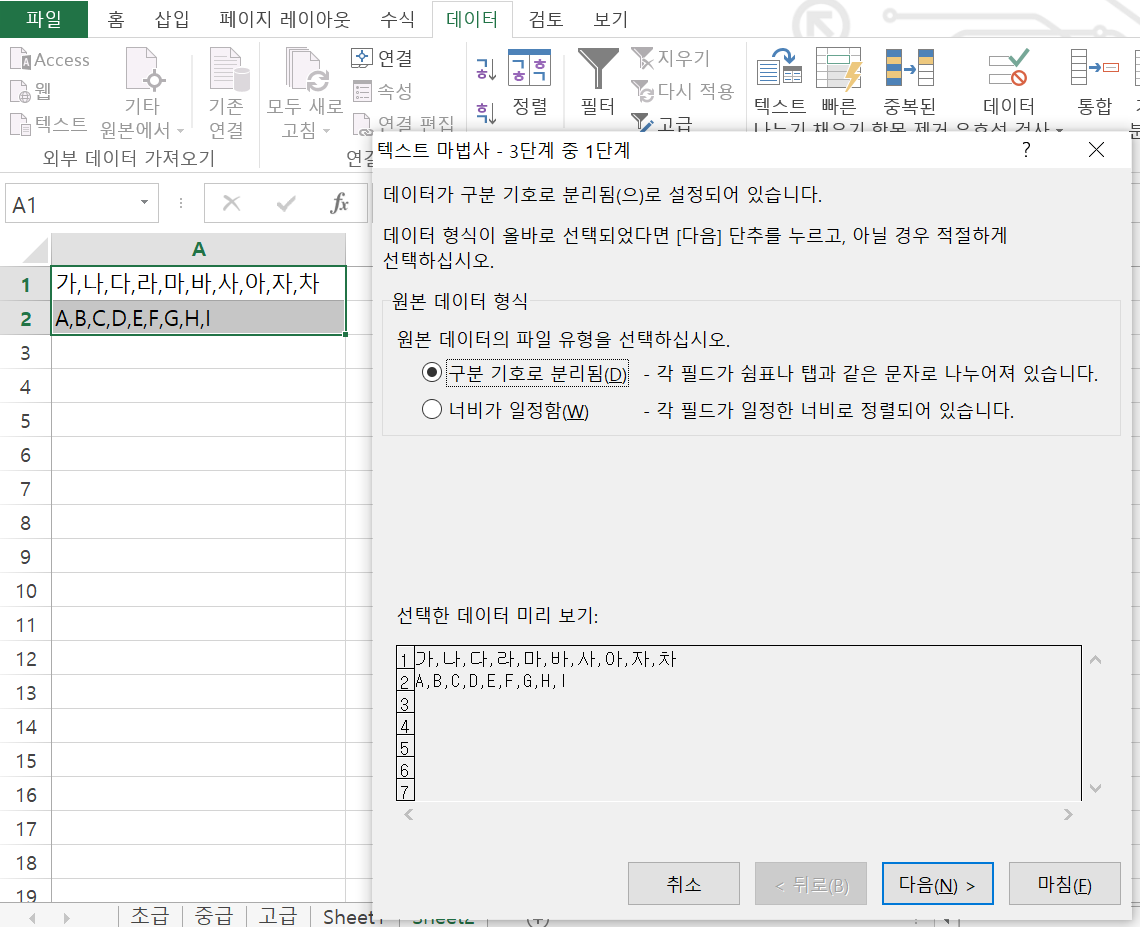Click the 취소 cancel button

[683, 884]
